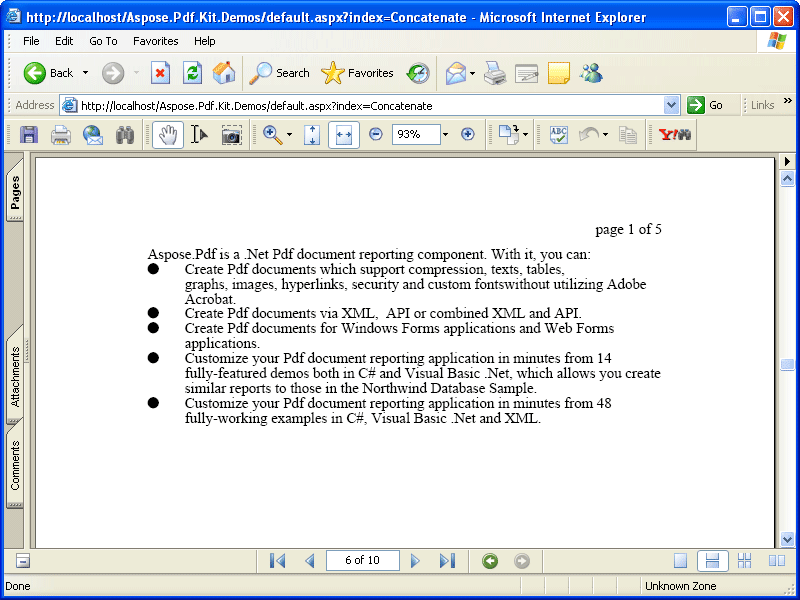Select Continuous page layout
The image size is (800, 600).
click(712, 561)
